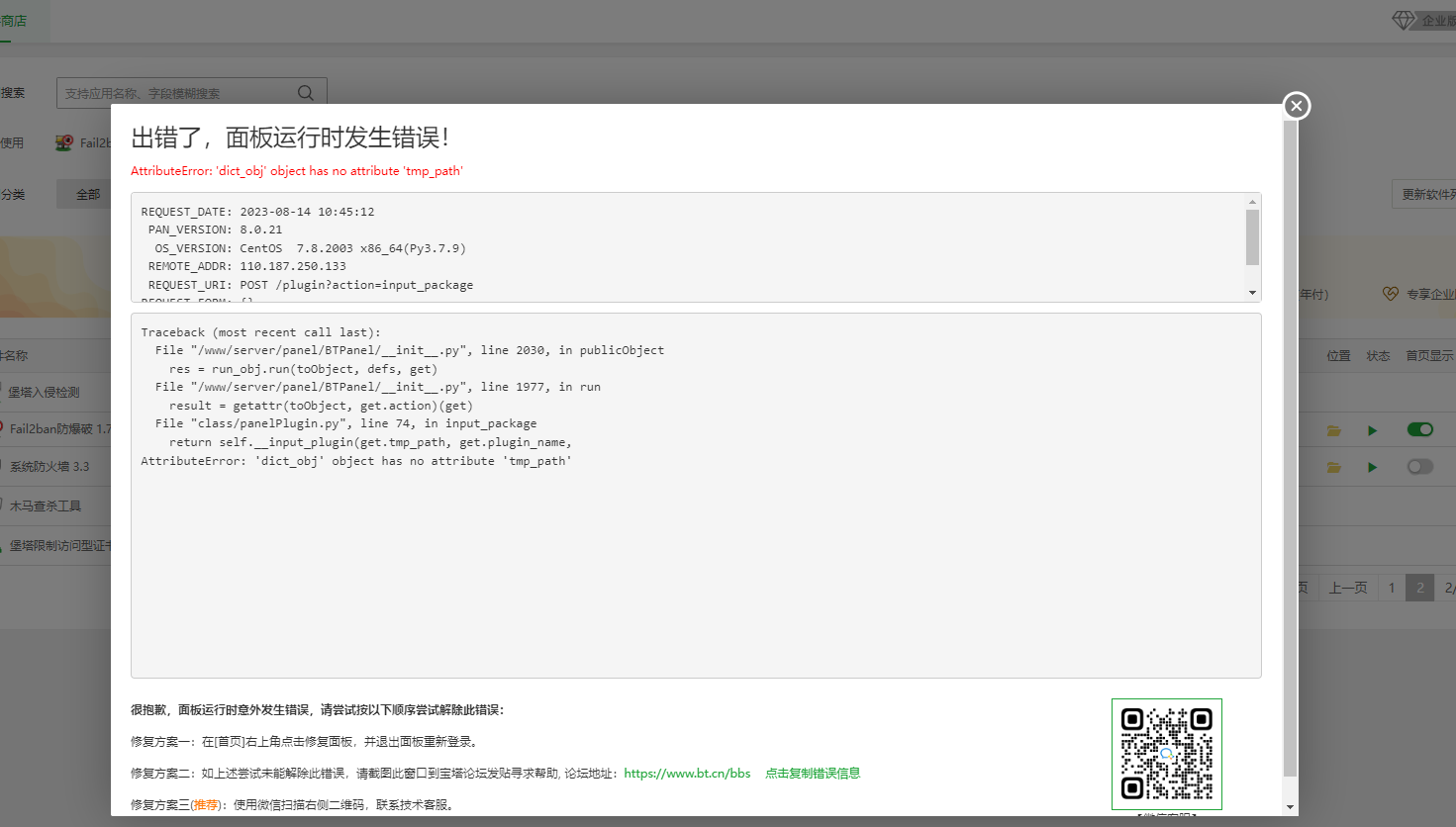Select 木马查杀工具 in plugin list
Image resolution: width=1456 pixels, height=827 pixels.
pos(46,505)
